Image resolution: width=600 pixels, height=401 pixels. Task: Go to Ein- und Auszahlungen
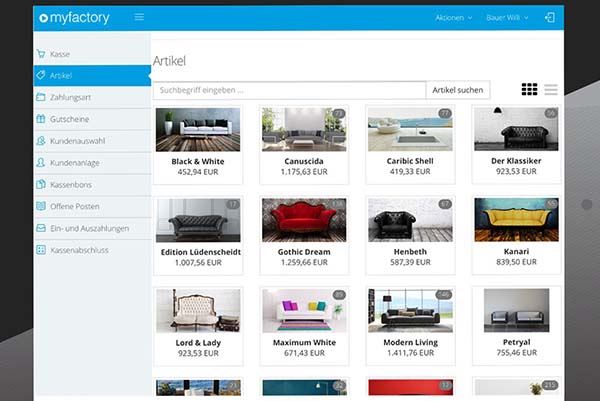[89, 228]
